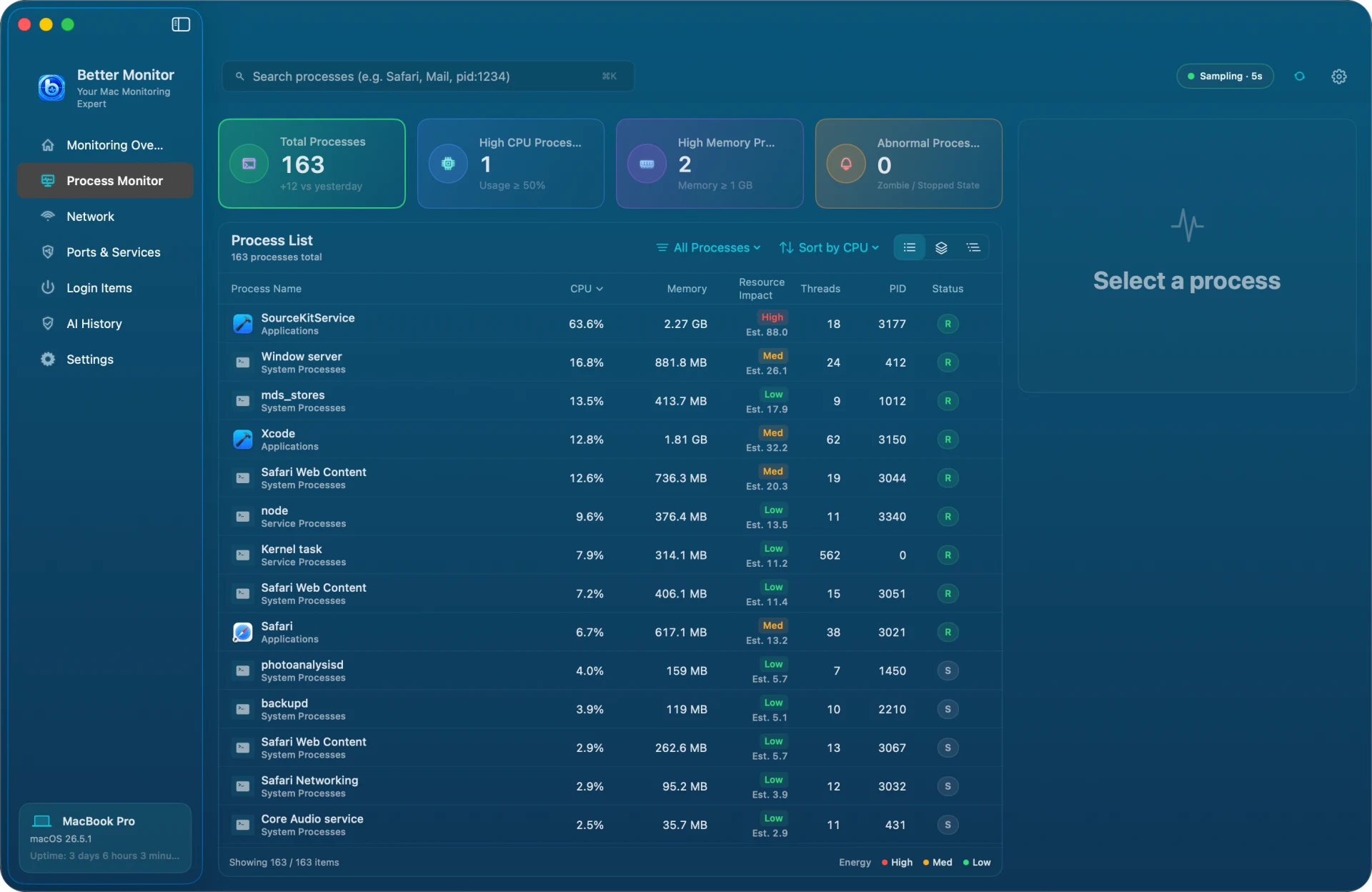This screenshot has width=1372, height=892.
Task: Click the High Memory Processes card
Action: pyautogui.click(x=710, y=164)
